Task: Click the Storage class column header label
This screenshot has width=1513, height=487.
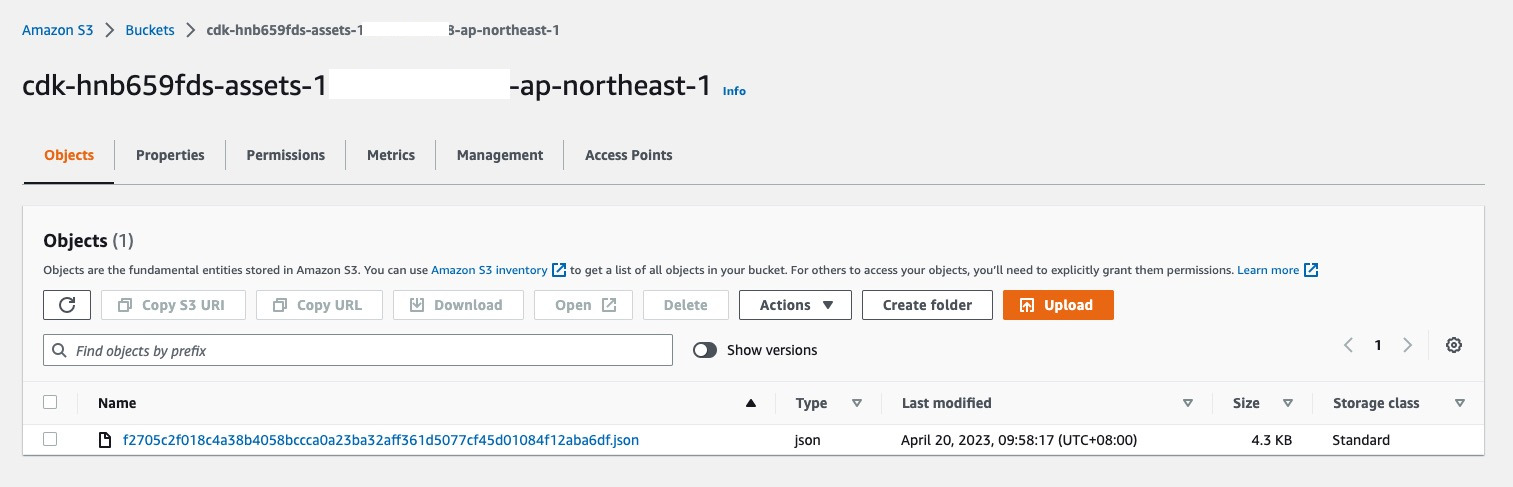Action: (x=1376, y=403)
